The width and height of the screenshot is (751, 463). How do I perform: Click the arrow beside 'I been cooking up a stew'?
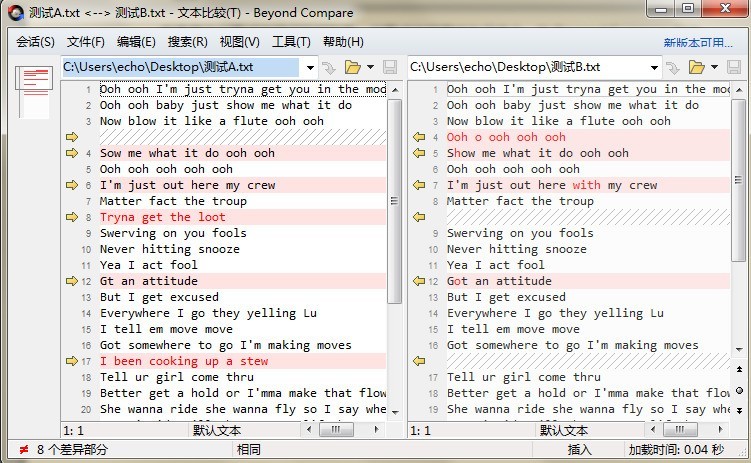click(x=72, y=361)
